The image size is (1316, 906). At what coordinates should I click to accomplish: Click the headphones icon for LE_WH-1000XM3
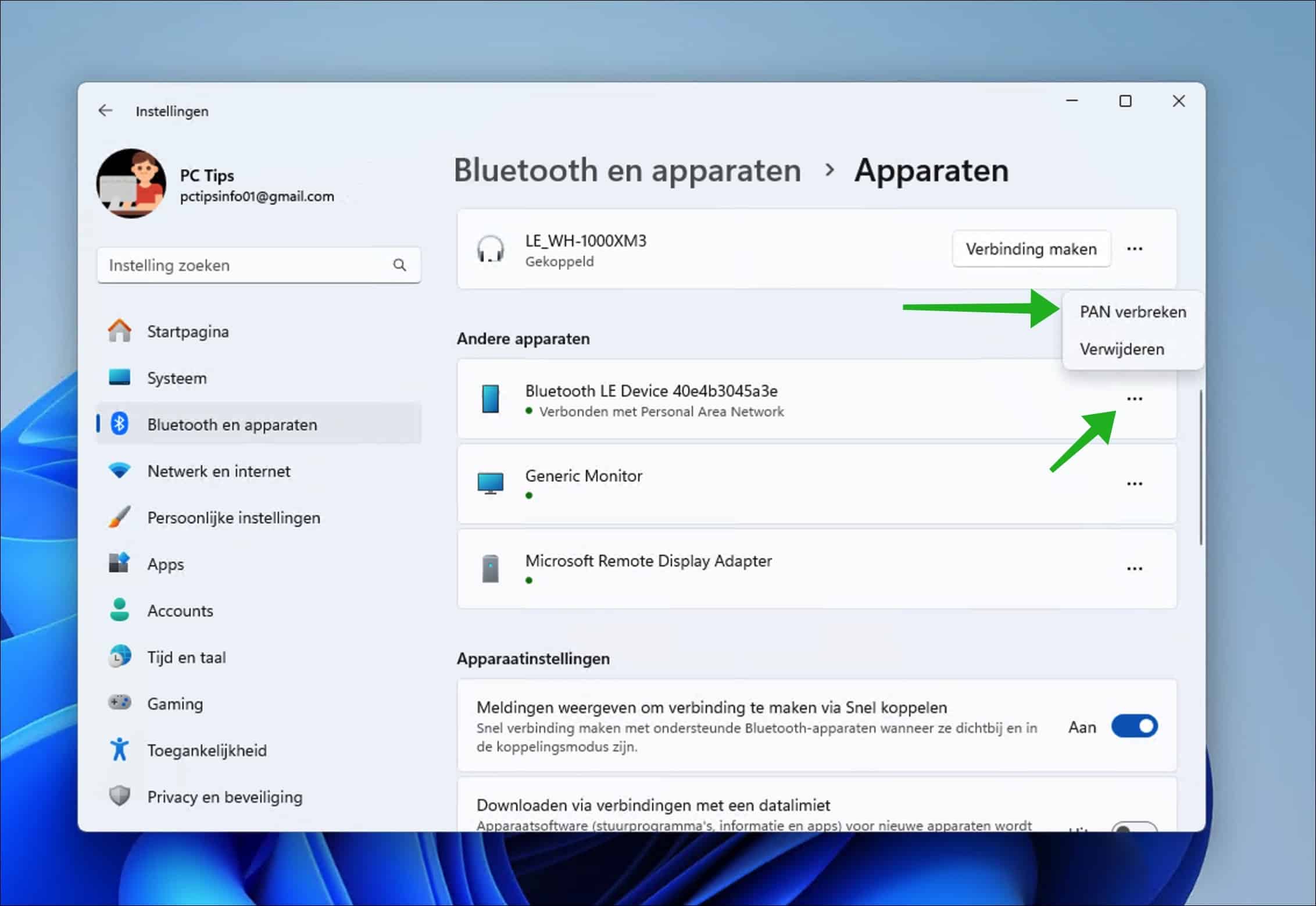click(491, 249)
